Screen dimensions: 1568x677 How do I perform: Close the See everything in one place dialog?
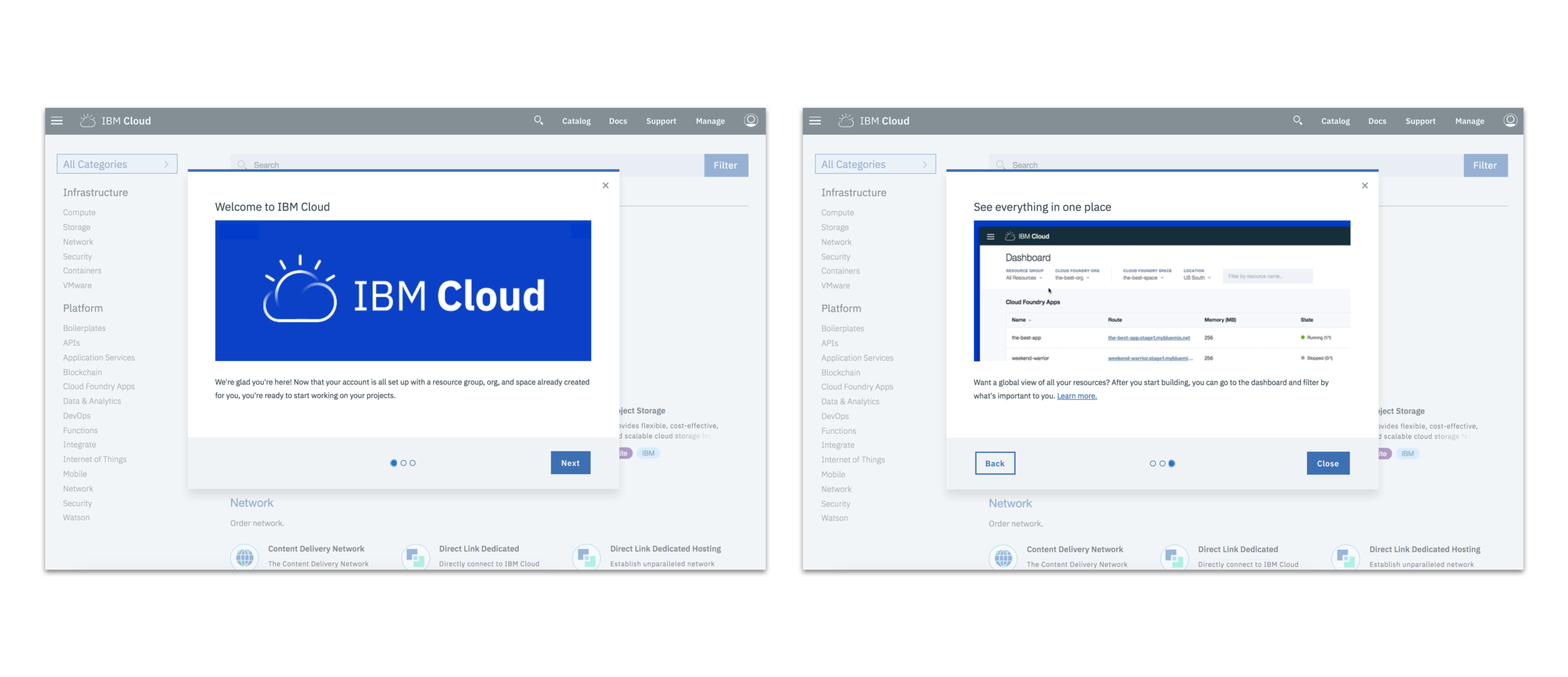(1365, 186)
